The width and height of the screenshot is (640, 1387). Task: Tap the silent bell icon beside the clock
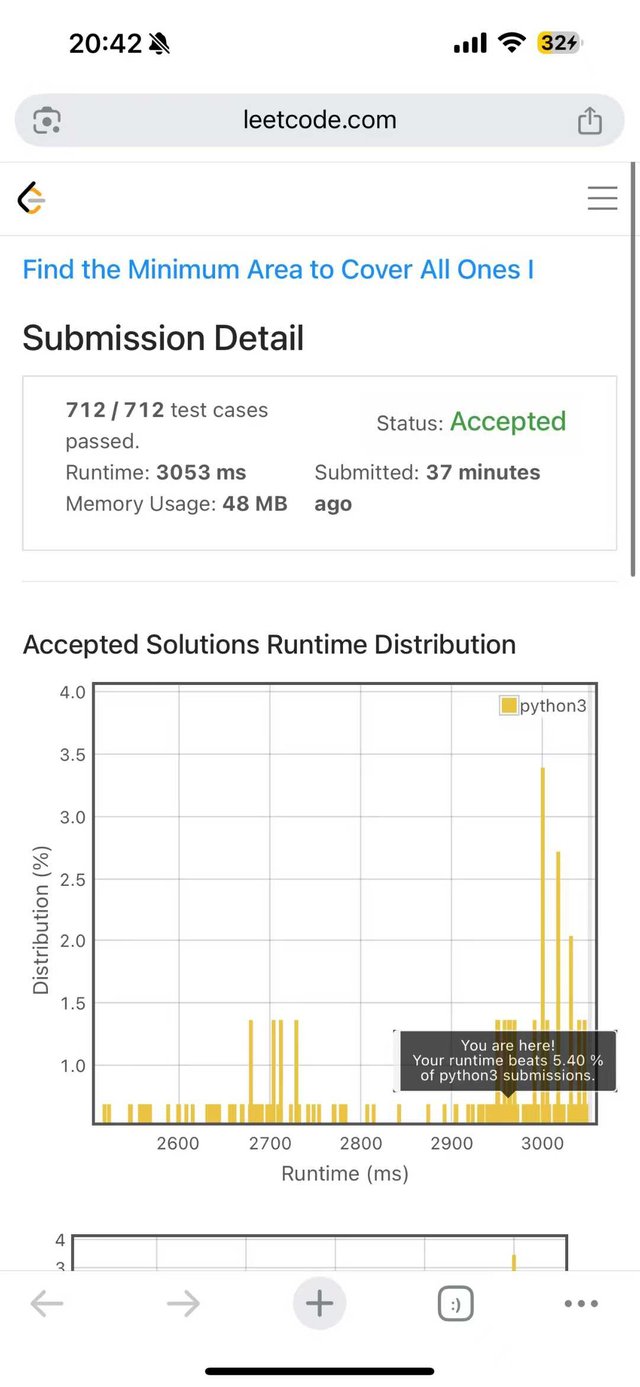158,43
